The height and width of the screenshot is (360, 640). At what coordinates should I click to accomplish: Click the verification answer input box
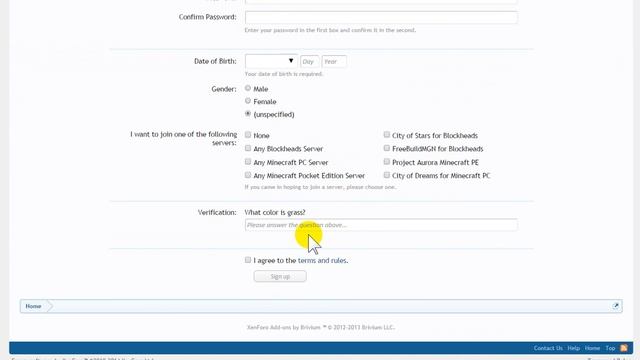click(x=381, y=225)
